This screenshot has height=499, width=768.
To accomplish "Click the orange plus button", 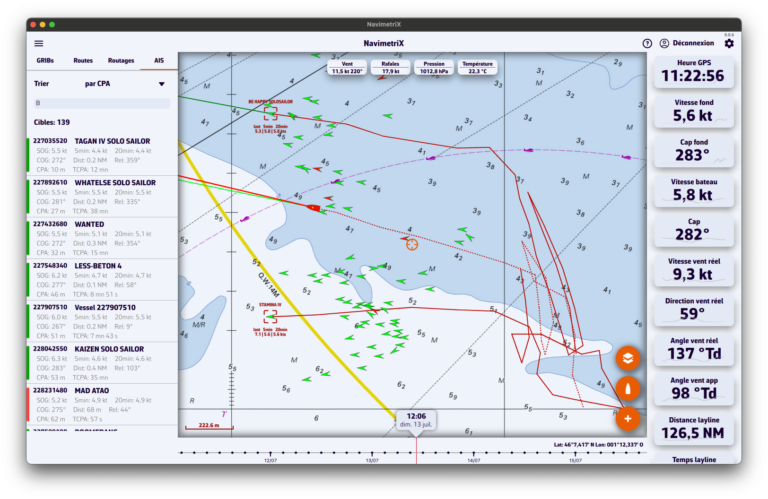I will pyautogui.click(x=627, y=418).
